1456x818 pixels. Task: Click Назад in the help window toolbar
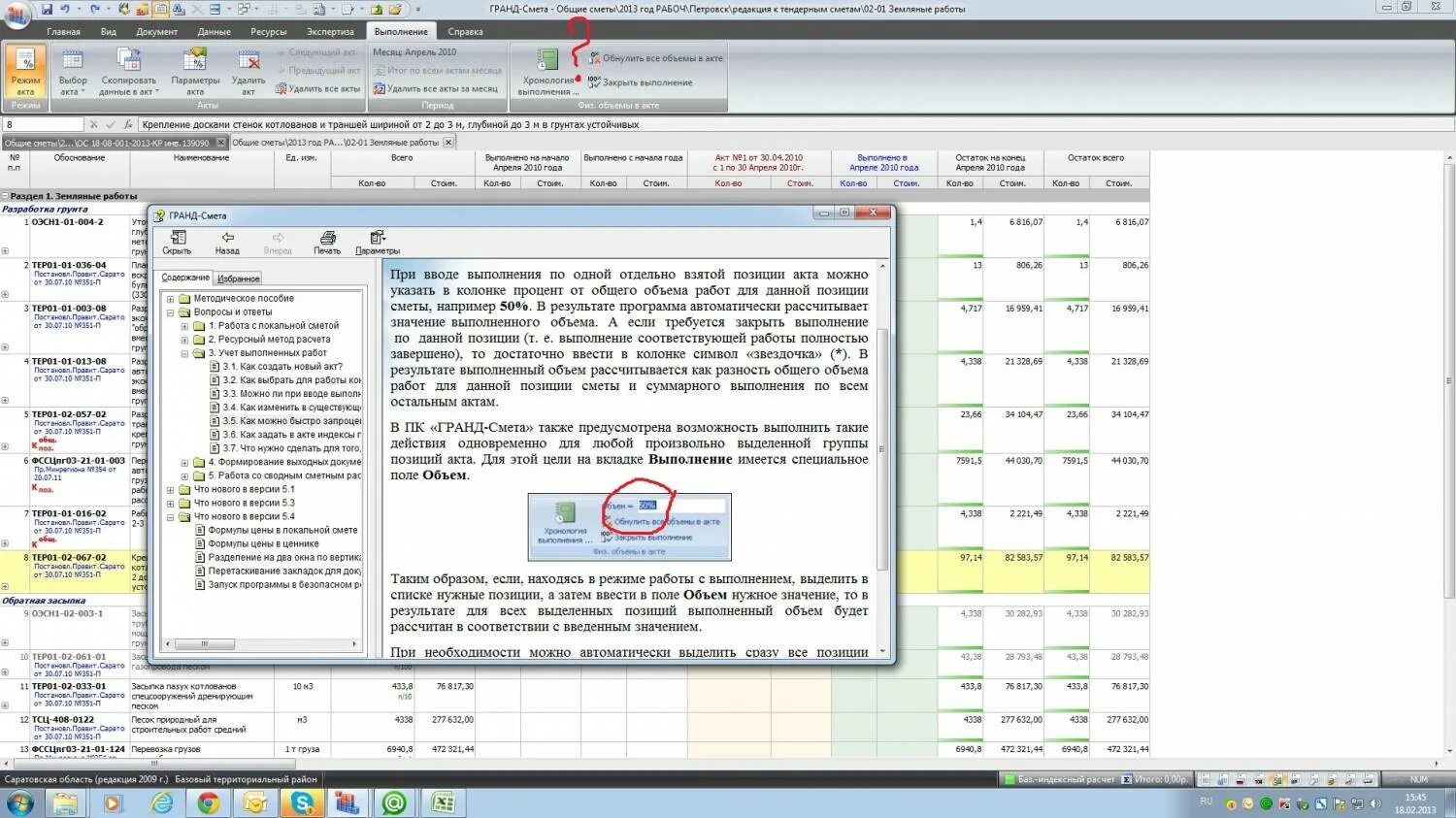pos(227,243)
